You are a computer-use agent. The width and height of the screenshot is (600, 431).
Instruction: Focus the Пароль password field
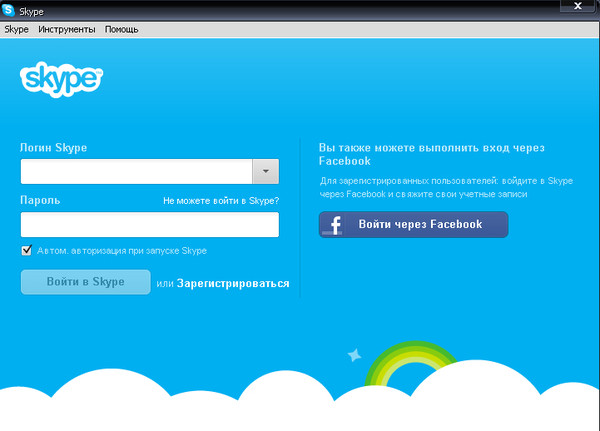click(x=150, y=225)
